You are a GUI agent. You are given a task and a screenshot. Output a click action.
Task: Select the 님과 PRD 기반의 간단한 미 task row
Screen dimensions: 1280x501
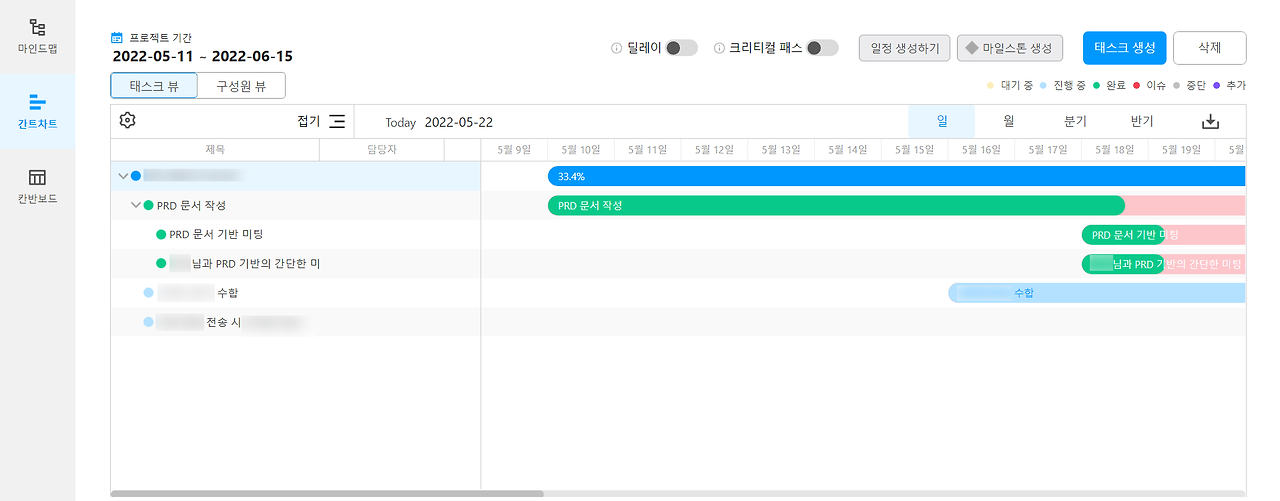[x=296, y=264]
